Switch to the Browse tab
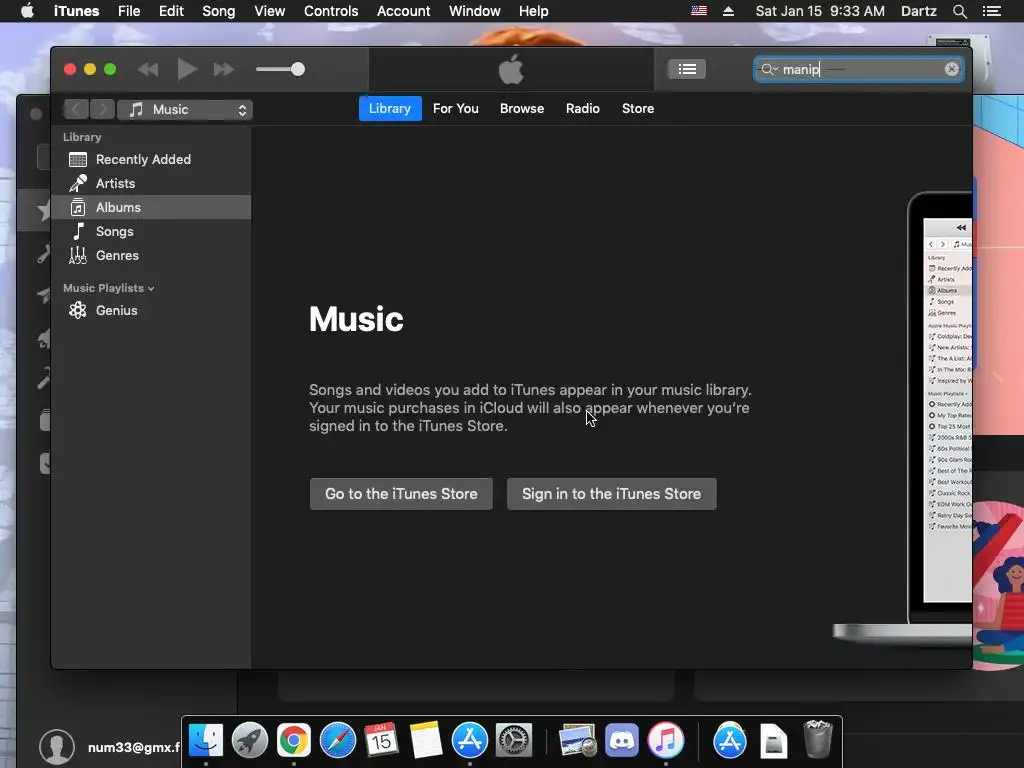Screen dimensions: 1024x768 click(522, 108)
